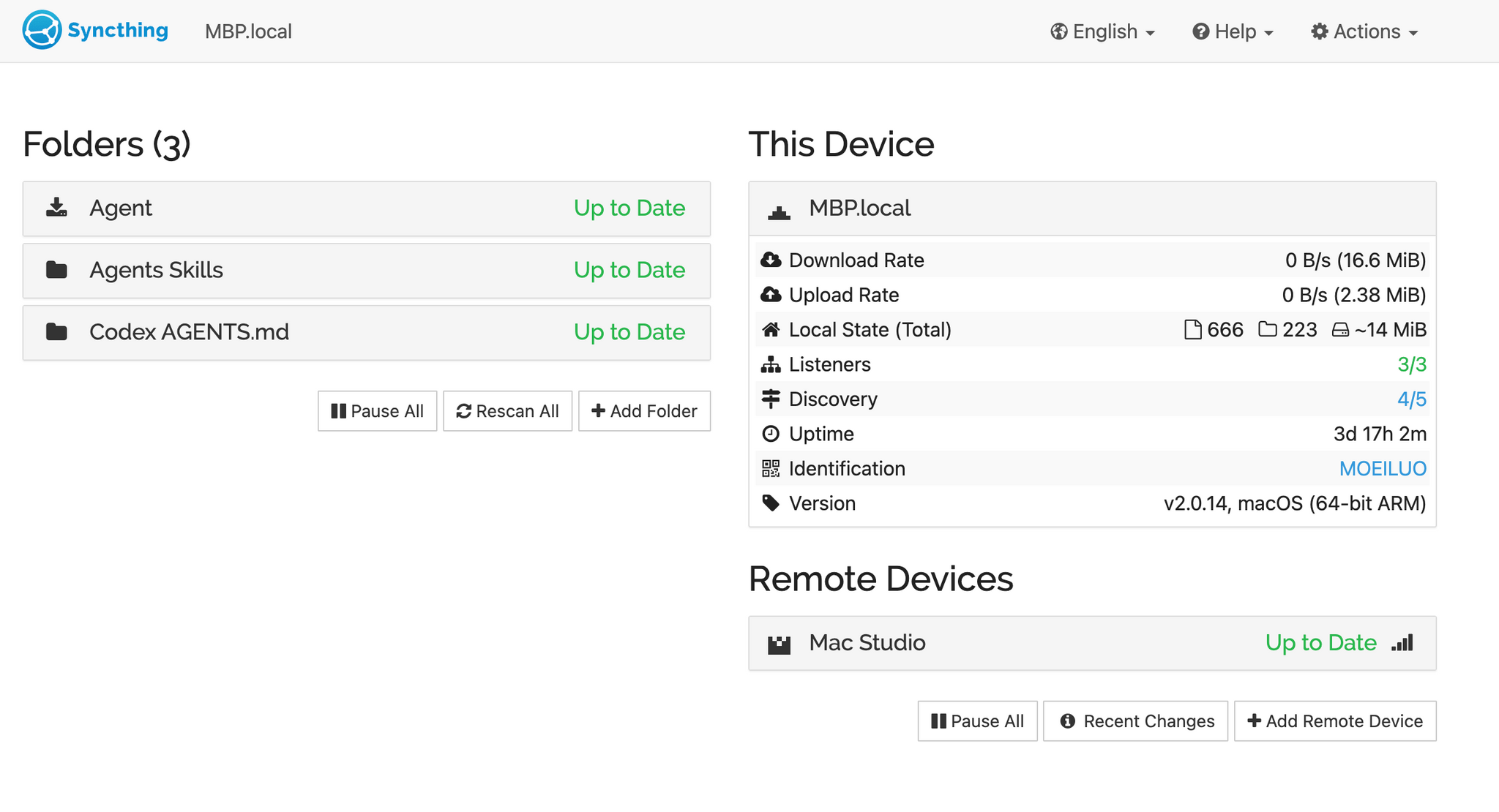Pause all folders with Pause All
The image size is (1499, 812).
[377, 411]
